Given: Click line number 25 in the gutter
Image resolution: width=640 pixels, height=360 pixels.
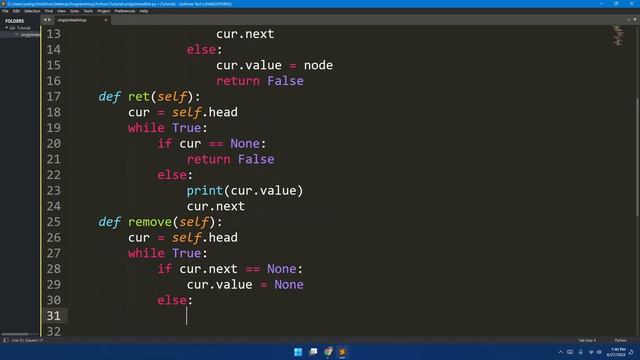Looking at the screenshot, I should (53, 222).
